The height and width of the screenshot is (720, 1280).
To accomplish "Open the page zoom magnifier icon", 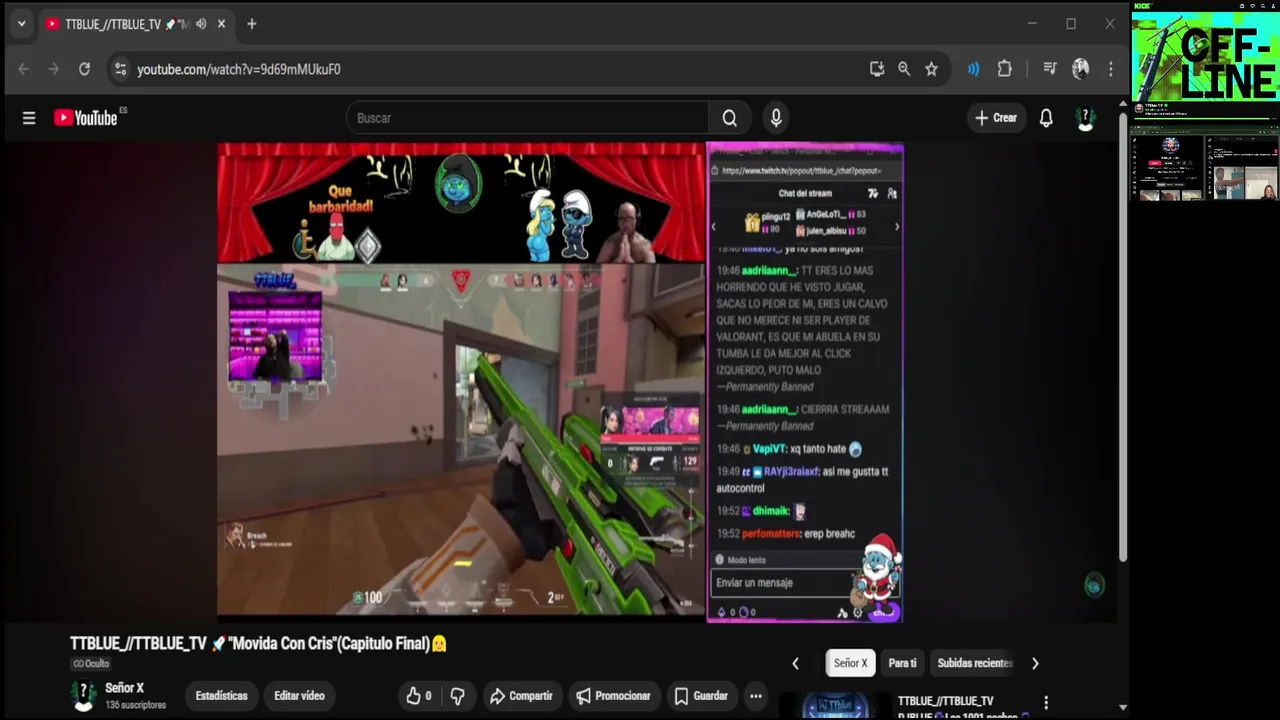I will 904,69.
